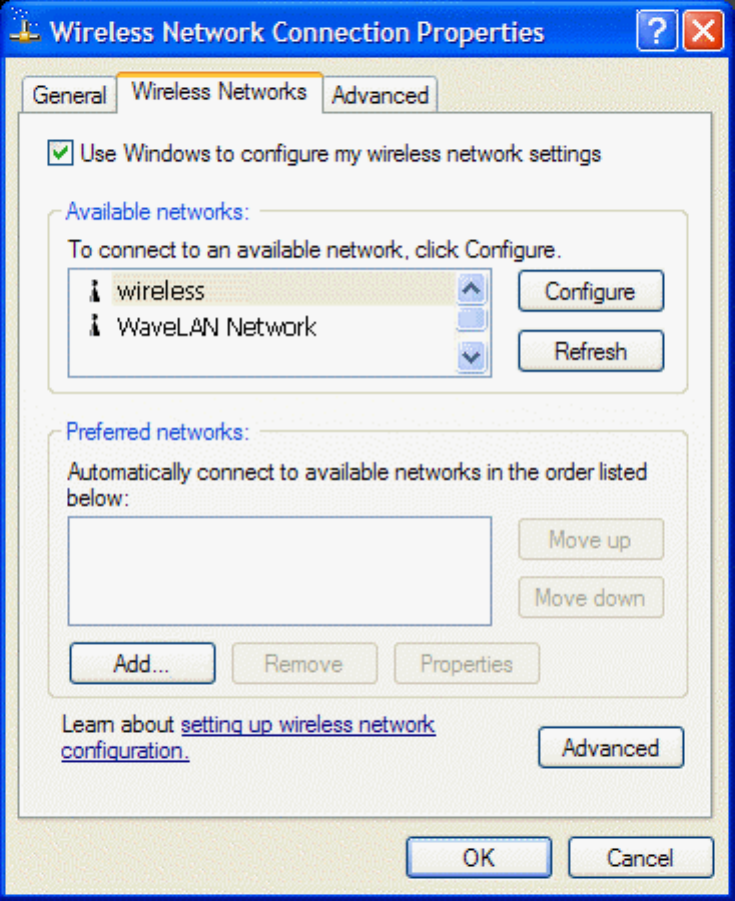The image size is (735, 901).
Task: Click the antenna icon beside WaveLAN Network
Action: tap(95, 326)
